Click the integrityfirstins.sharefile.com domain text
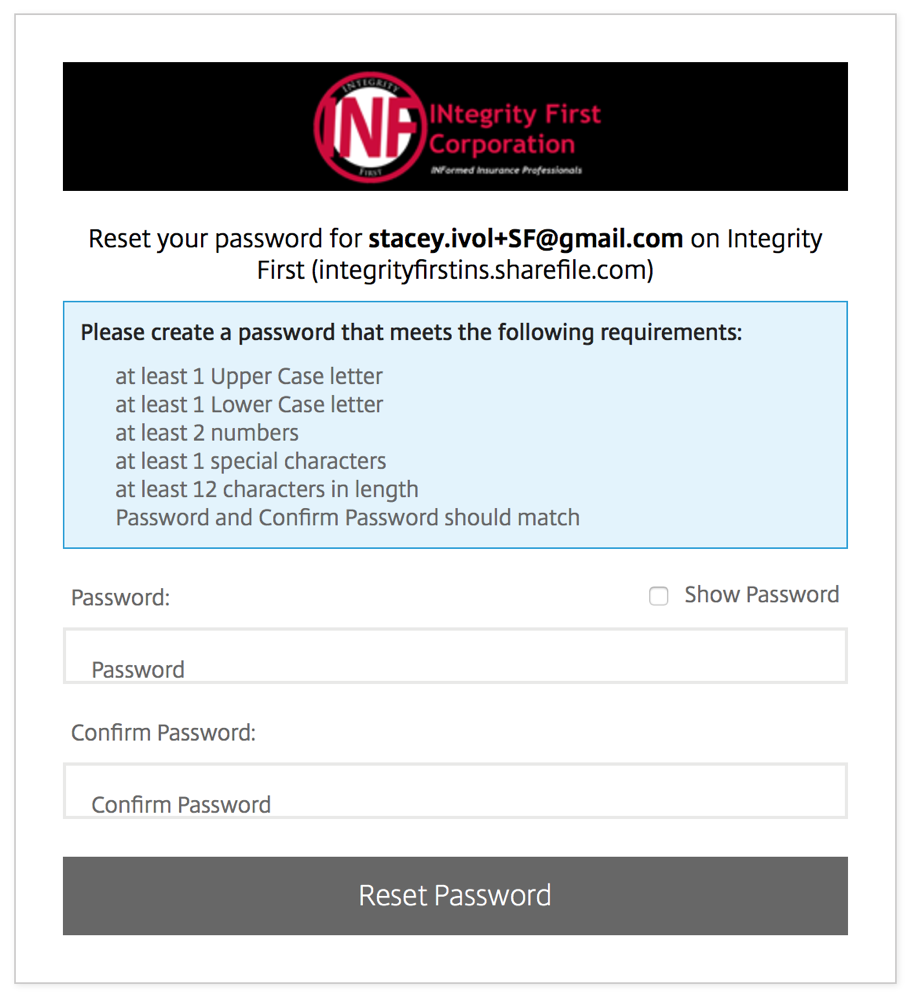The width and height of the screenshot is (918, 1006). point(482,270)
